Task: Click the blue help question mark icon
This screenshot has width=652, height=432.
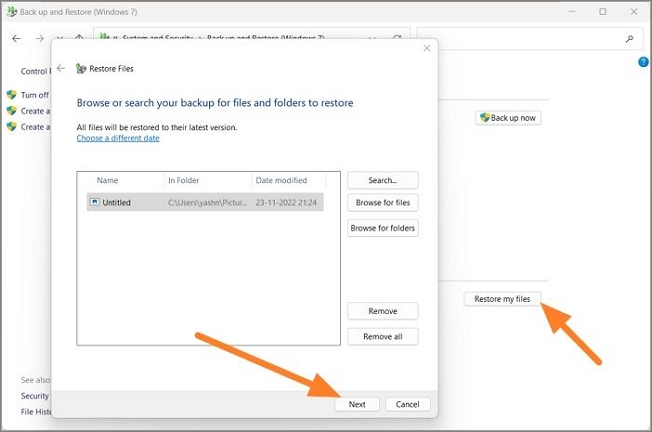Action: (x=643, y=62)
